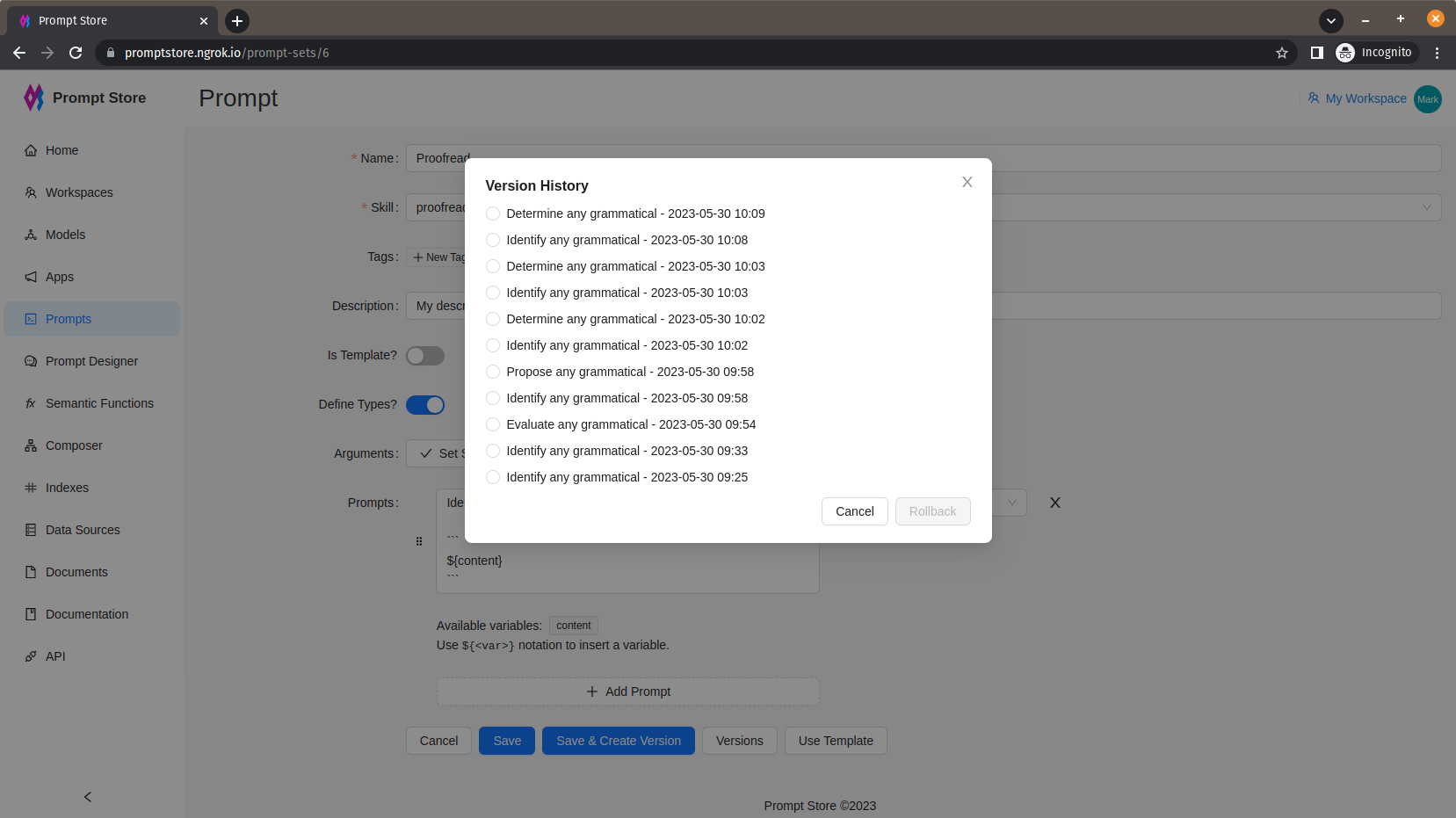The image size is (1456, 818).
Task: Choose Identify any grammatical 09:33 version
Action: click(493, 451)
